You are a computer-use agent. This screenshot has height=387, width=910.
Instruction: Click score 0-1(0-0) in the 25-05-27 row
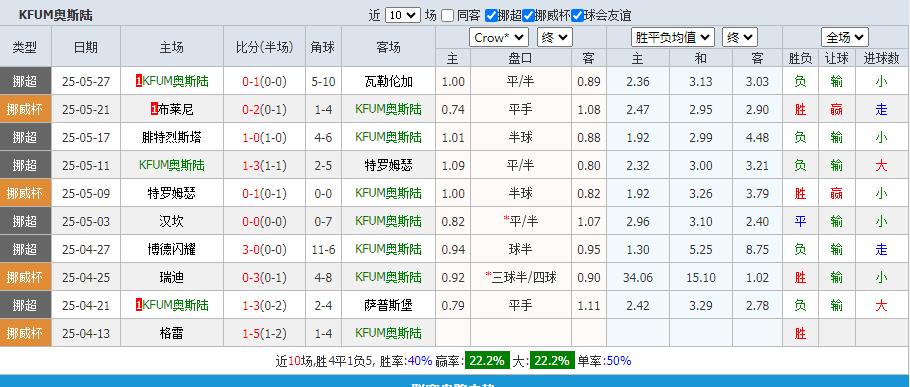click(x=264, y=81)
